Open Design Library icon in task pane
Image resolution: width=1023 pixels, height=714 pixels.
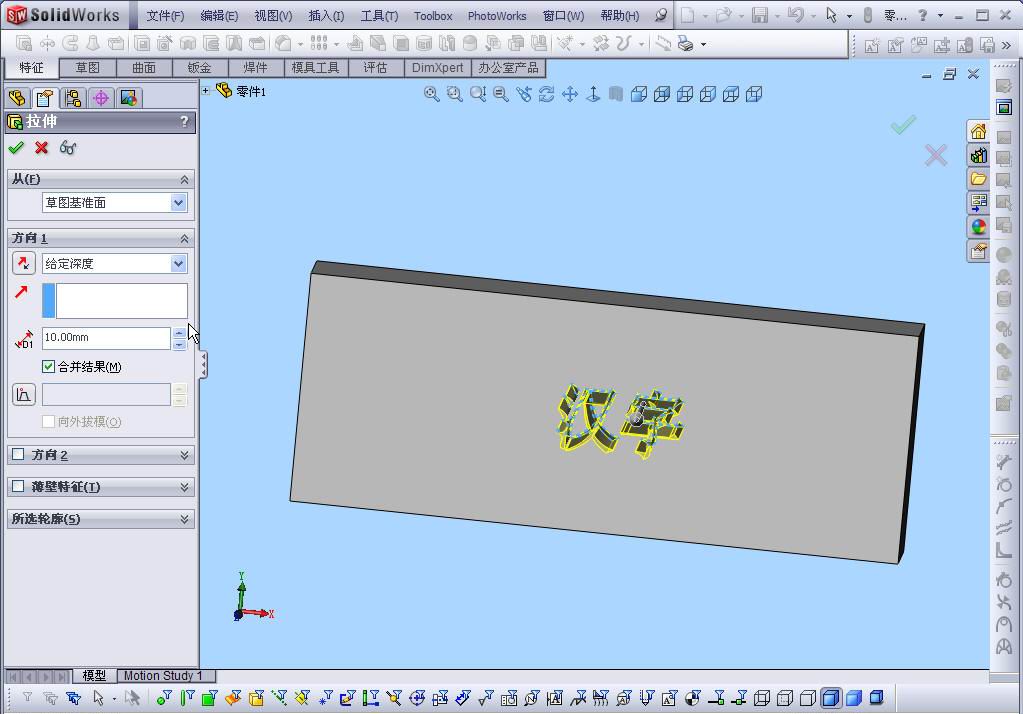point(978,155)
